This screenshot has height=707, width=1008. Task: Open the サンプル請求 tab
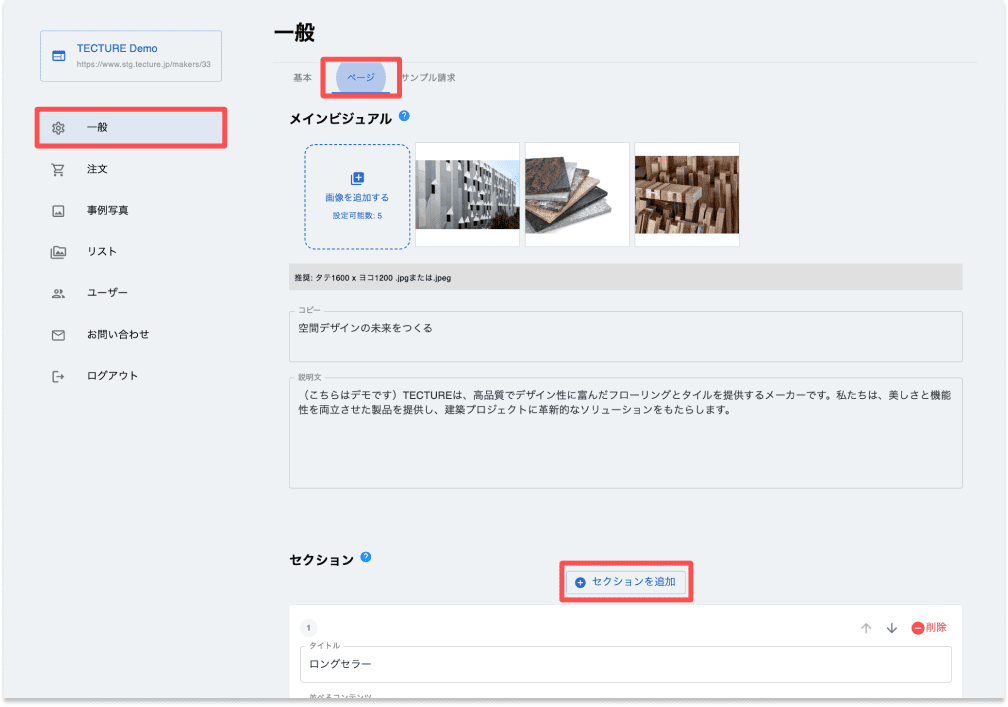coord(430,77)
